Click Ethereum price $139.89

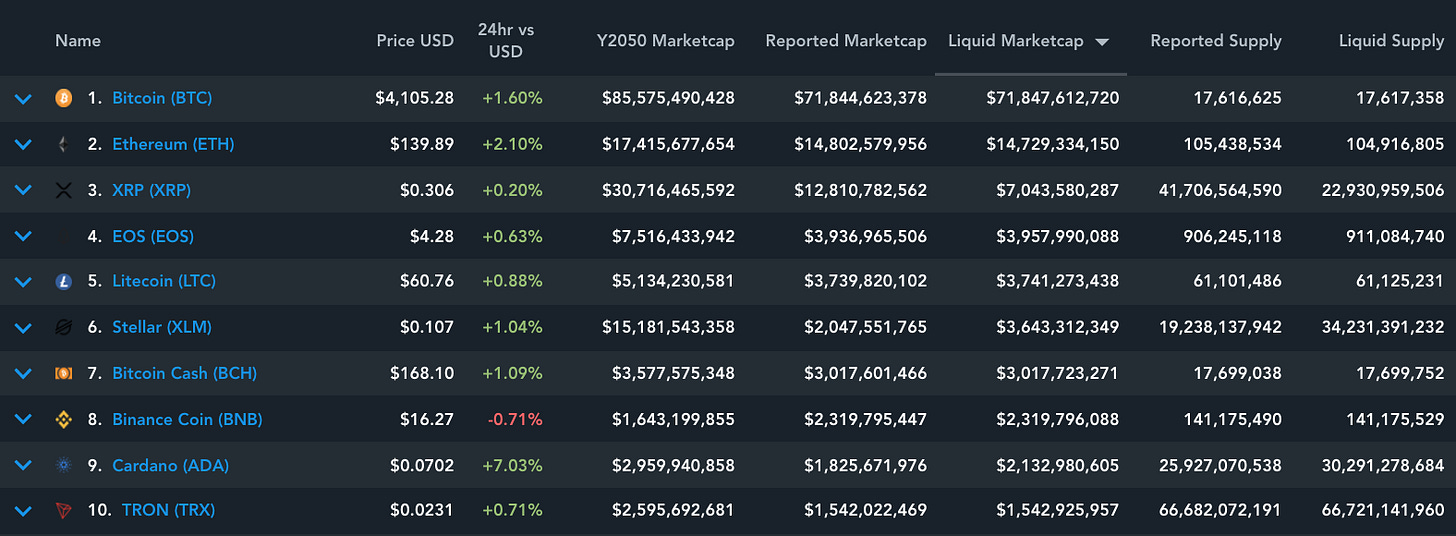point(422,144)
